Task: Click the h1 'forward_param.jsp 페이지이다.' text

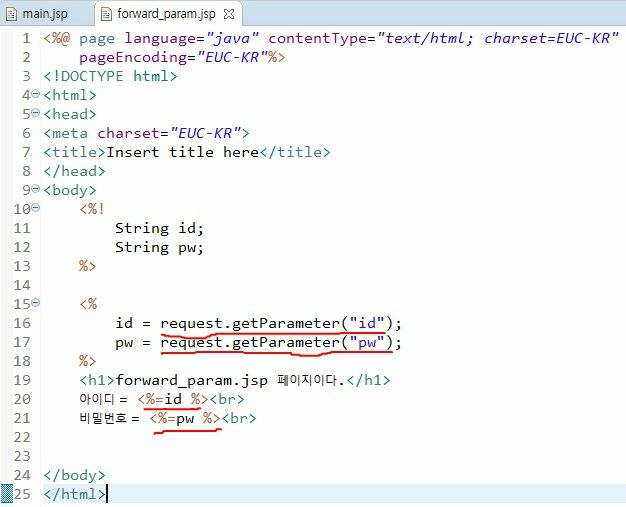Action: 230,380
